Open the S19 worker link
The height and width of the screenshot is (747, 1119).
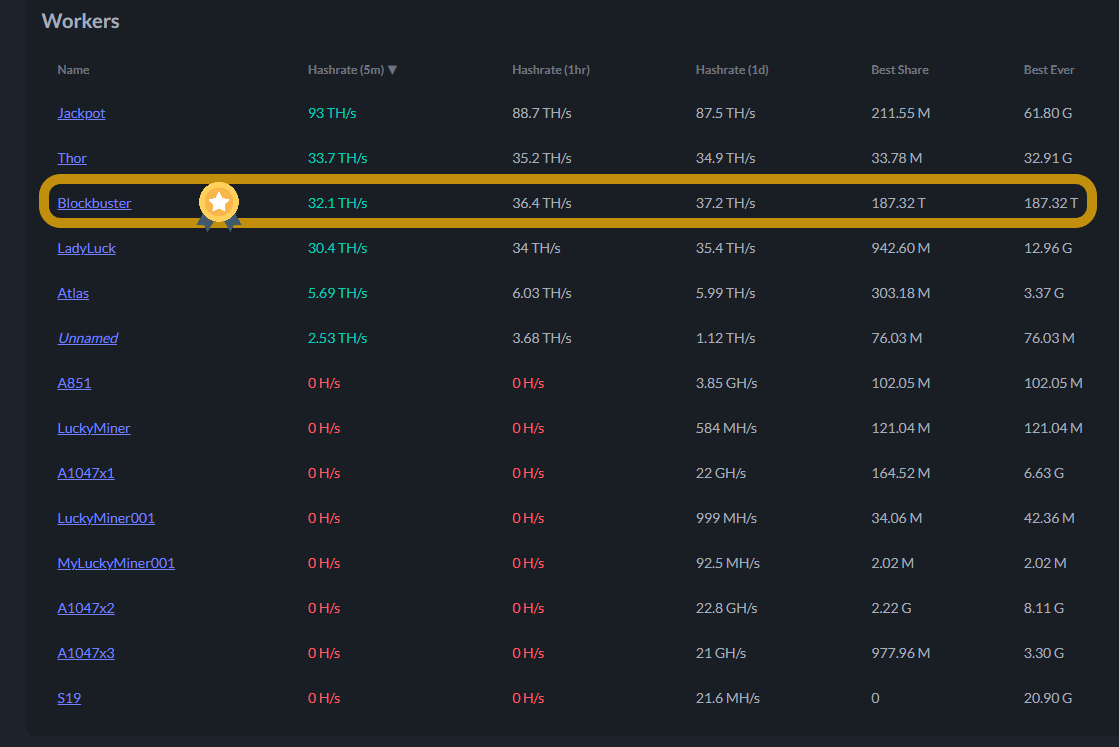(x=69, y=697)
